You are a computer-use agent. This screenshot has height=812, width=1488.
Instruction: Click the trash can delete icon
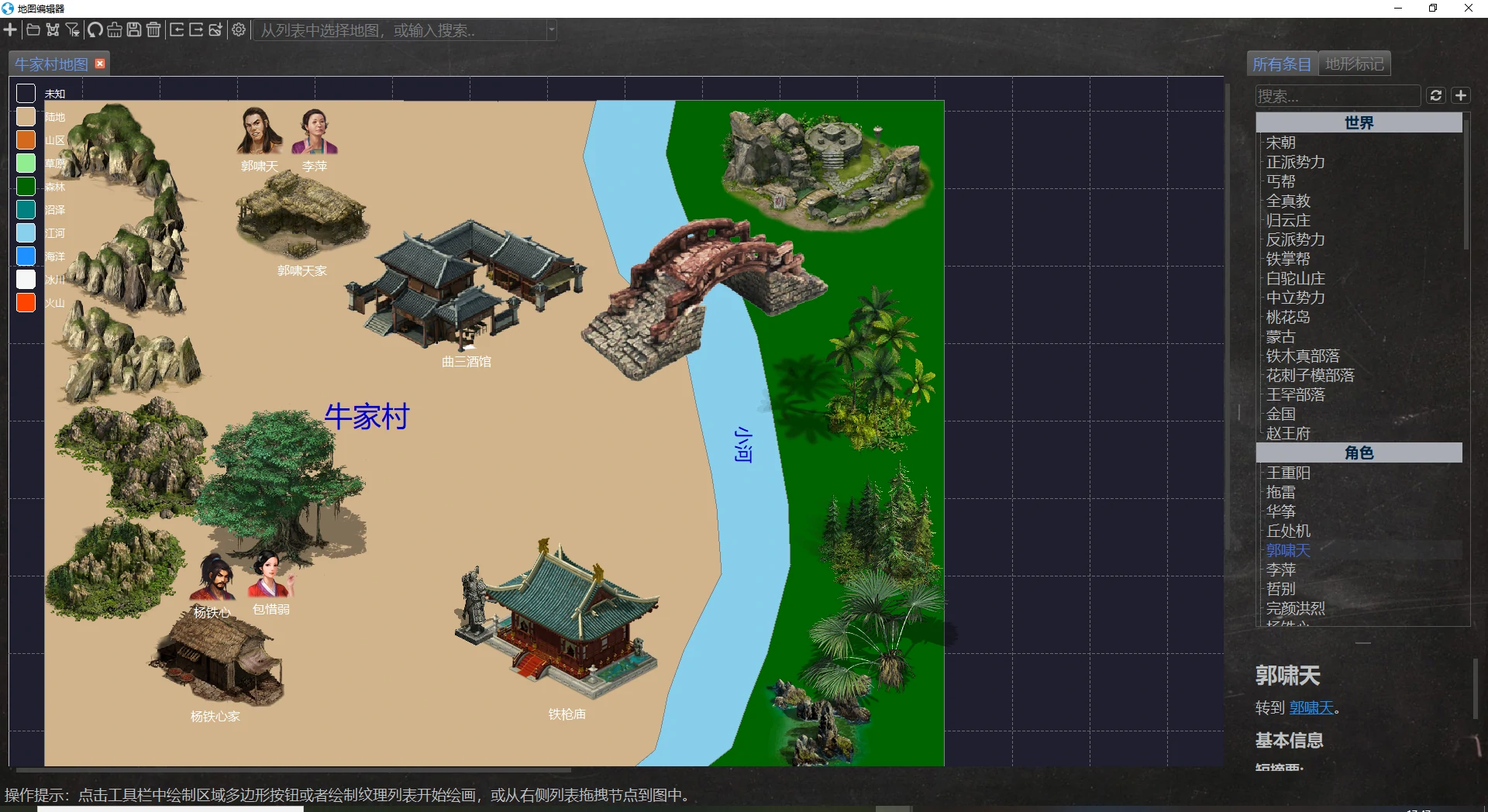[x=153, y=30]
